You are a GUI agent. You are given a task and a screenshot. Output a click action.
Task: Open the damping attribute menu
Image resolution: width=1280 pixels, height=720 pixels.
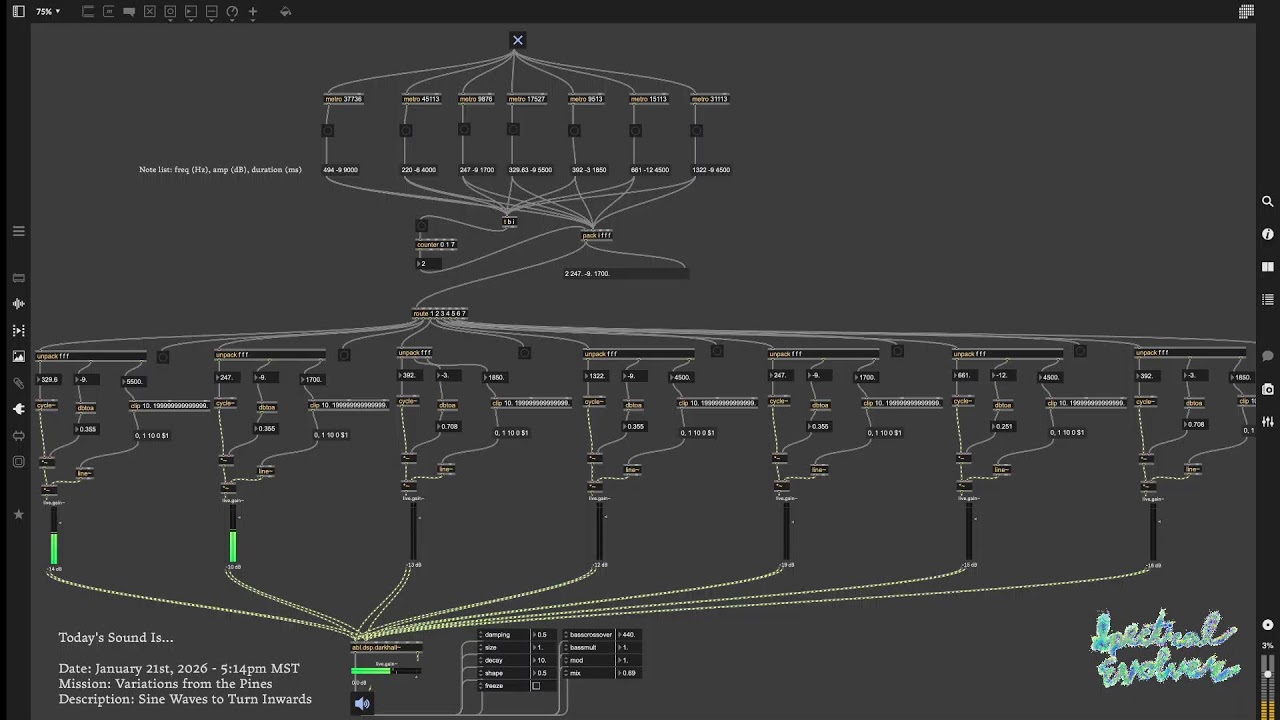point(504,635)
